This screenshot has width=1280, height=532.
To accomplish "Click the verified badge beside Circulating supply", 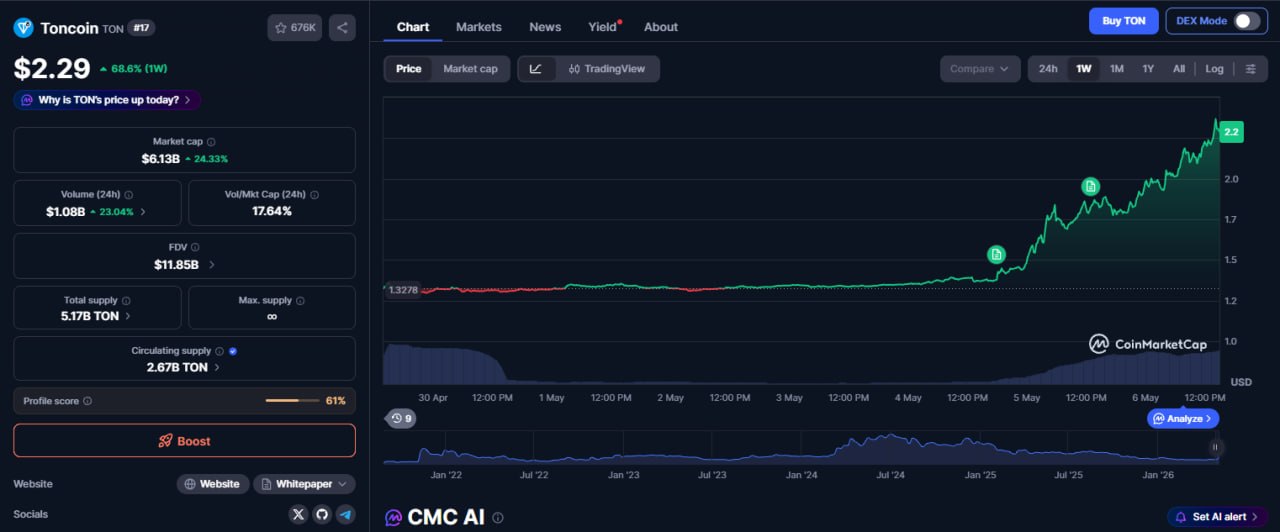I will point(233,351).
